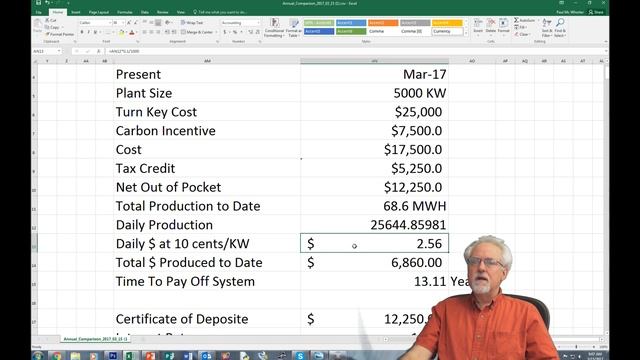Open the File tab
Screen dimensions: 640x360
pos(38,12)
